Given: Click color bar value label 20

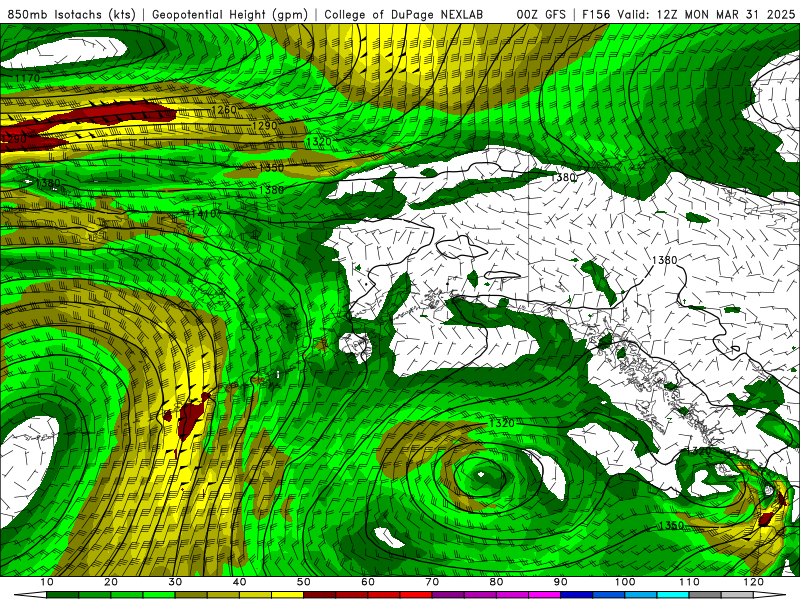Looking at the screenshot, I should [111, 582].
